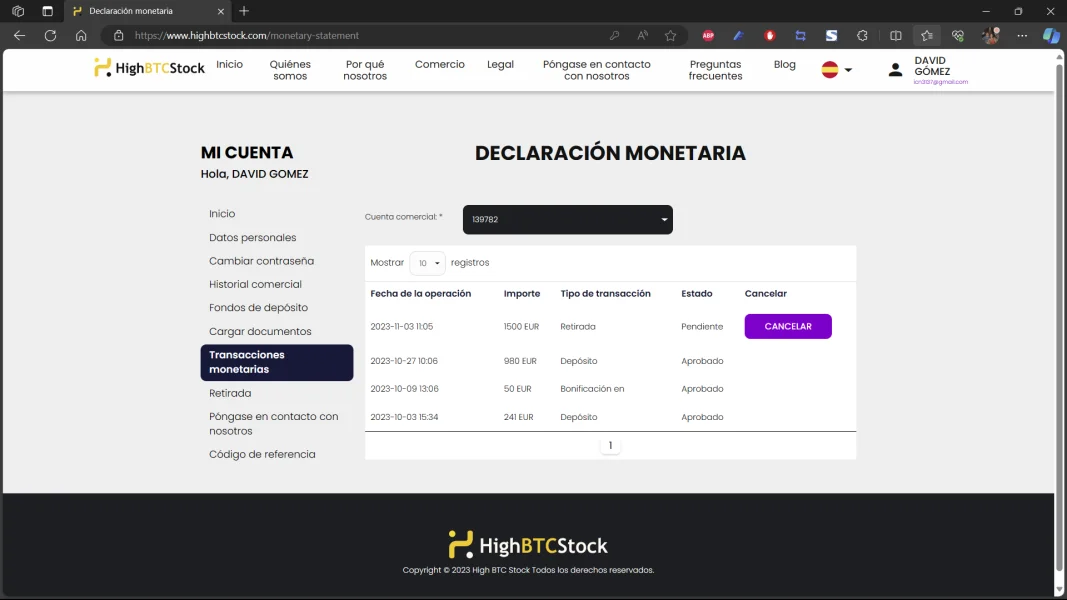The height and width of the screenshot is (600, 1067).
Task: Click the browser Extensions puzzle icon
Action: (x=862, y=35)
